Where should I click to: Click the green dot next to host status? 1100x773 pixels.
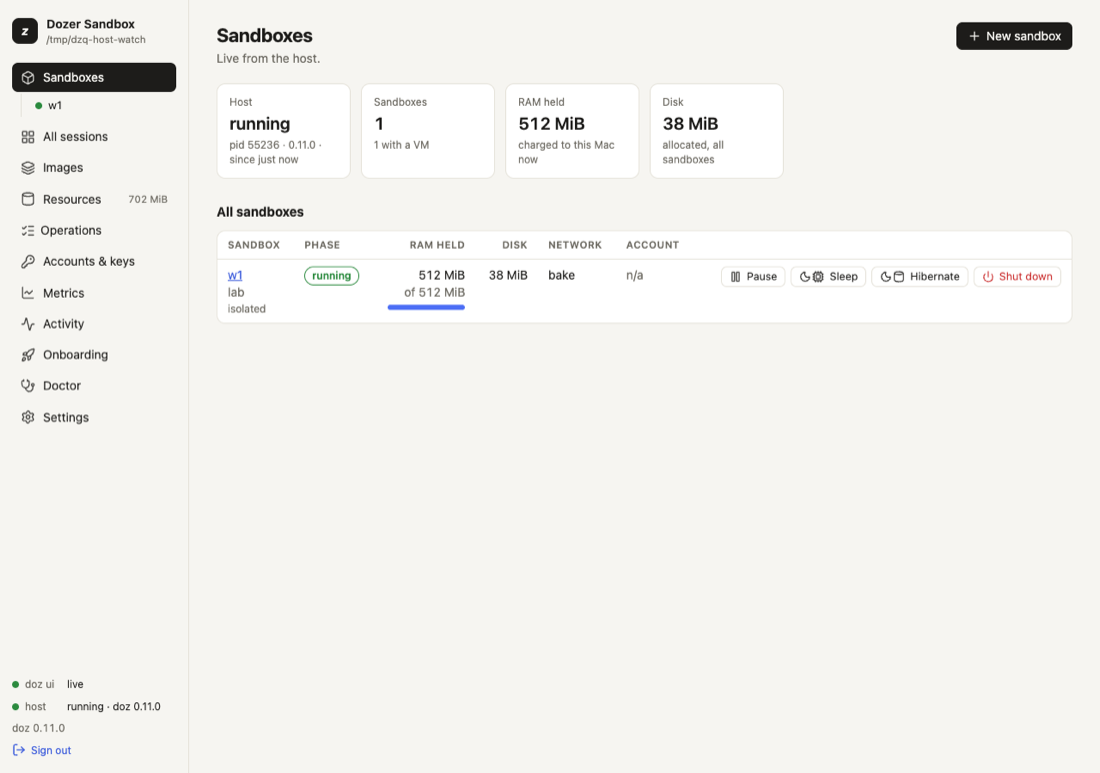15,706
